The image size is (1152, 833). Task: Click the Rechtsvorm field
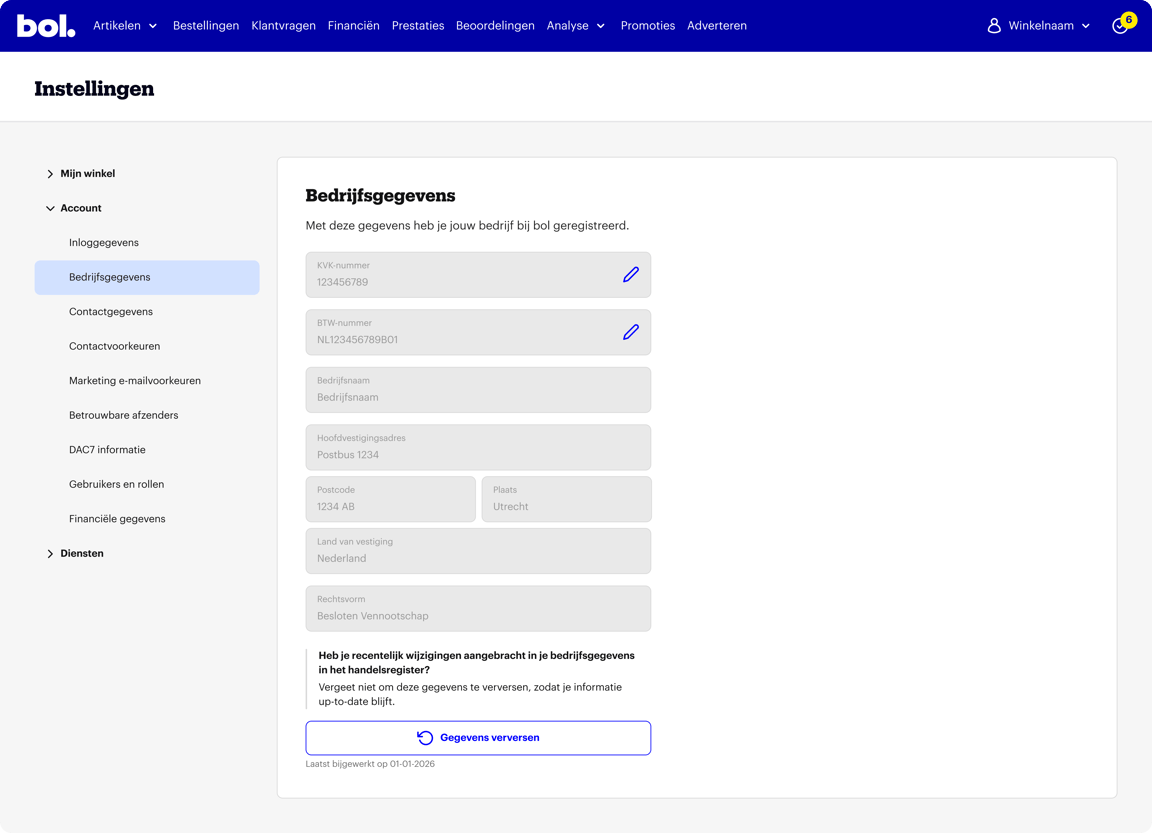pyautogui.click(x=478, y=608)
